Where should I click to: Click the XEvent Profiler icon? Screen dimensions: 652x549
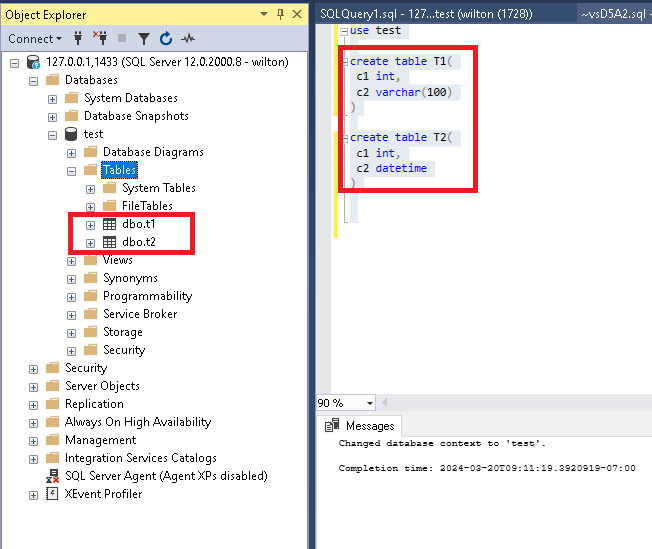click(52, 494)
